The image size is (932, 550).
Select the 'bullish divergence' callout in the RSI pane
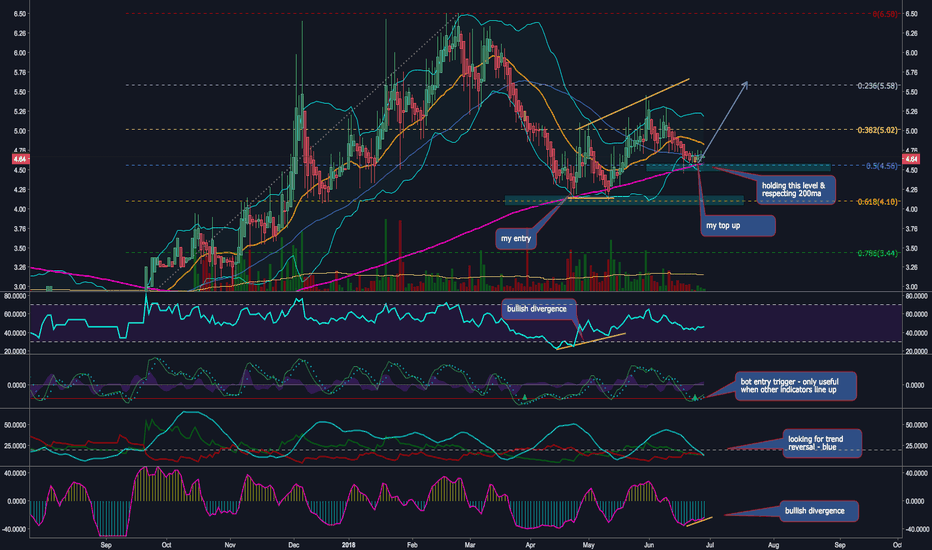pyautogui.click(x=539, y=309)
